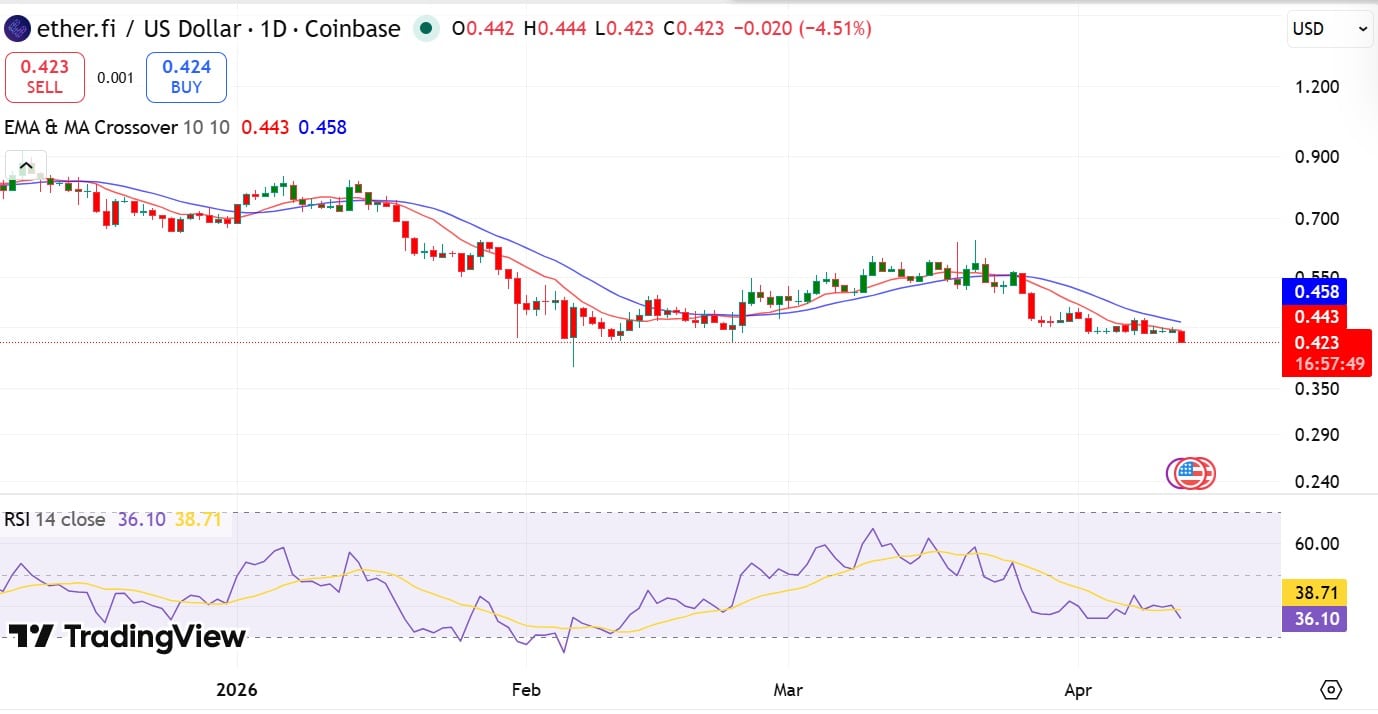Click the hexagon settings icon bottom right

pyautogui.click(x=1330, y=689)
